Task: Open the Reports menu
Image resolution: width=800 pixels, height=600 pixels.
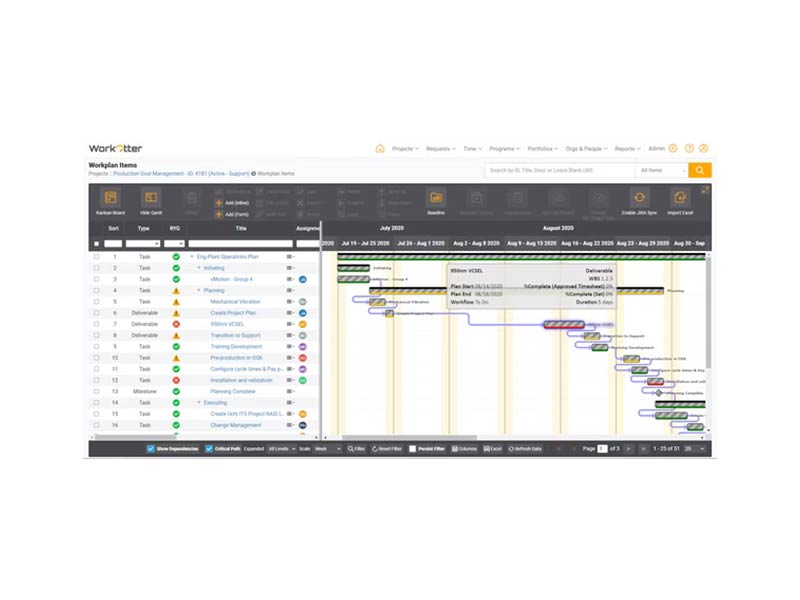Action: click(x=626, y=147)
